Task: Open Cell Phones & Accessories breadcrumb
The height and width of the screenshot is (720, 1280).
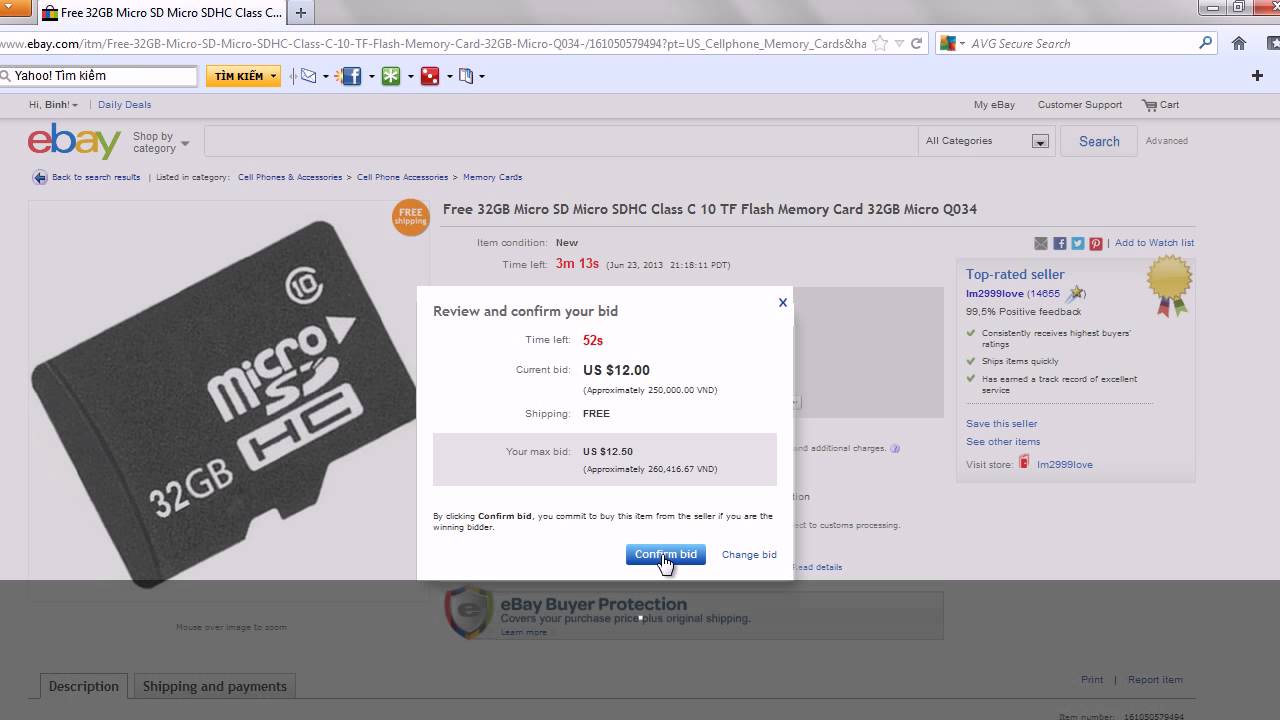Action: coord(290,177)
